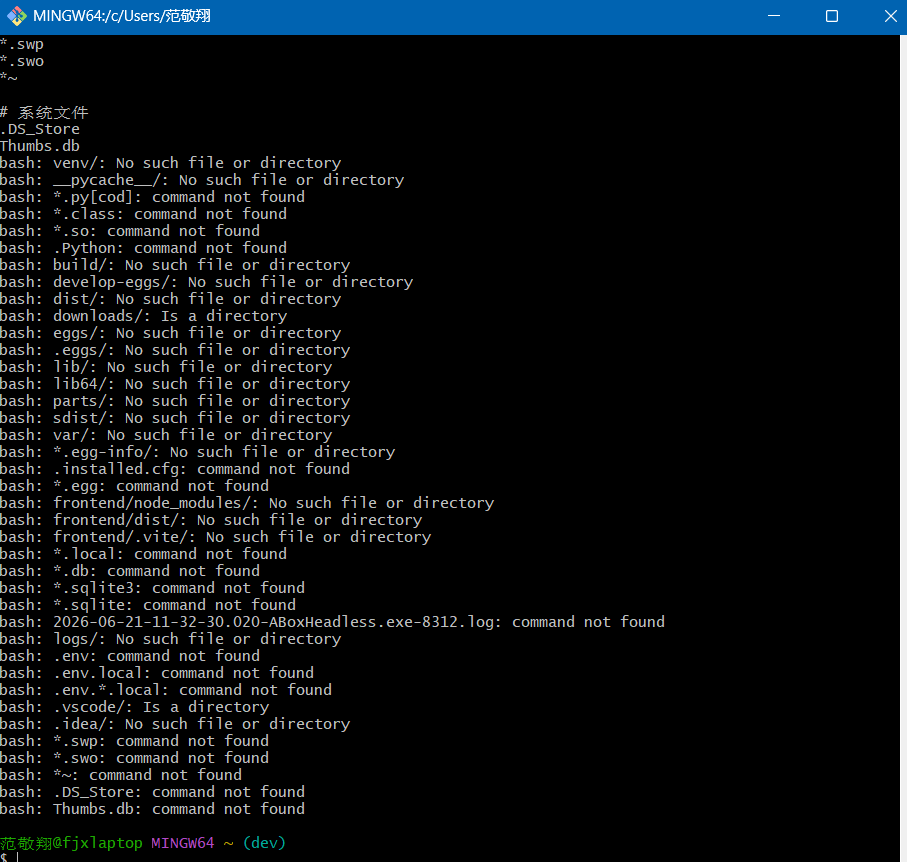Click the 'bash: __pycache__/' error line
This screenshot has width=907, height=862.
tap(202, 180)
